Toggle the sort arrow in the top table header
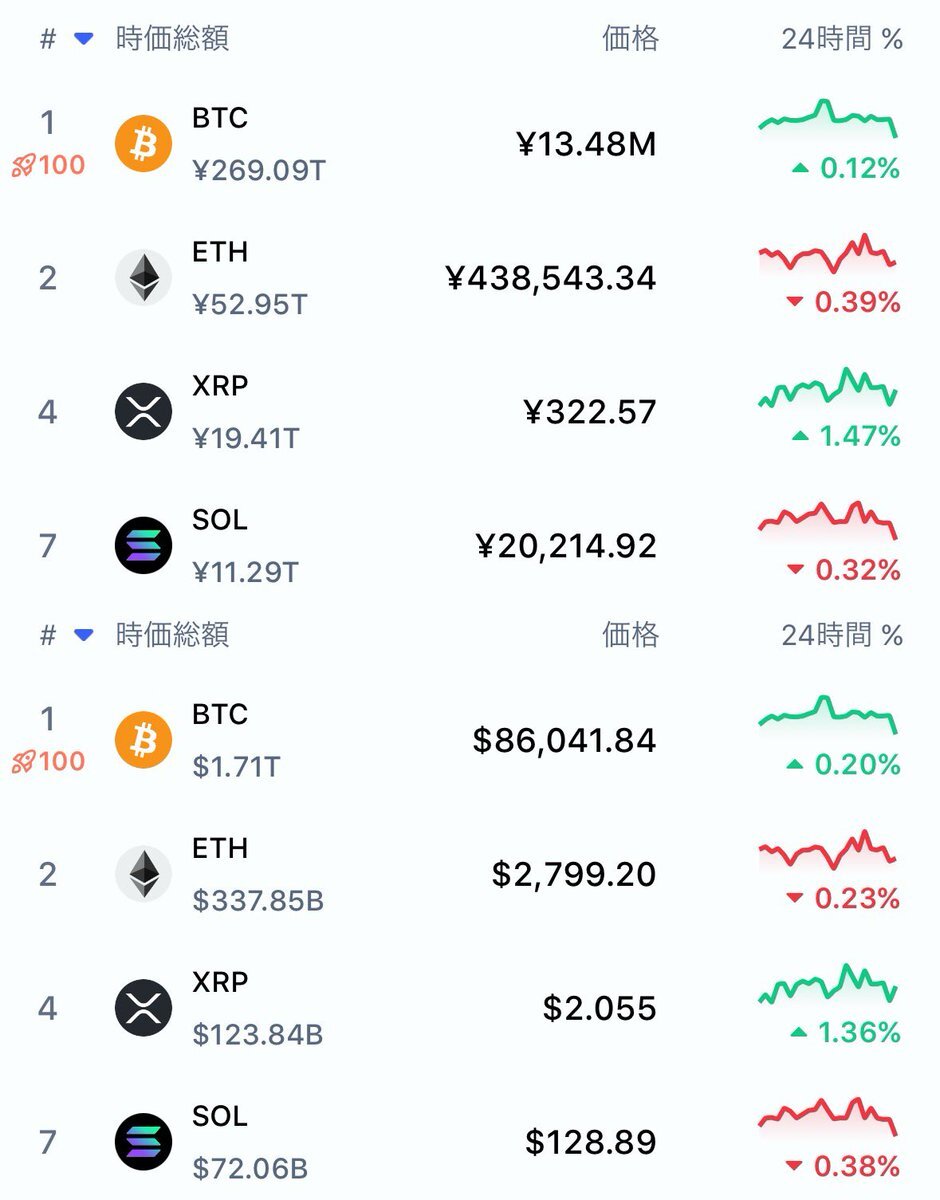The height and width of the screenshot is (1200, 940). pyautogui.click(x=84, y=39)
